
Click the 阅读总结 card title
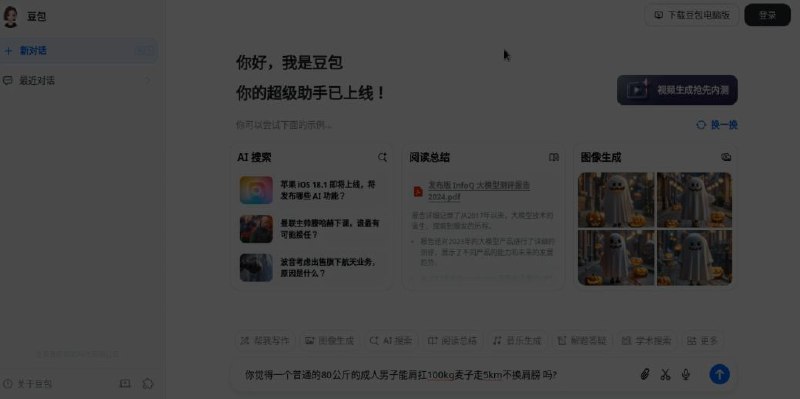(x=430, y=158)
